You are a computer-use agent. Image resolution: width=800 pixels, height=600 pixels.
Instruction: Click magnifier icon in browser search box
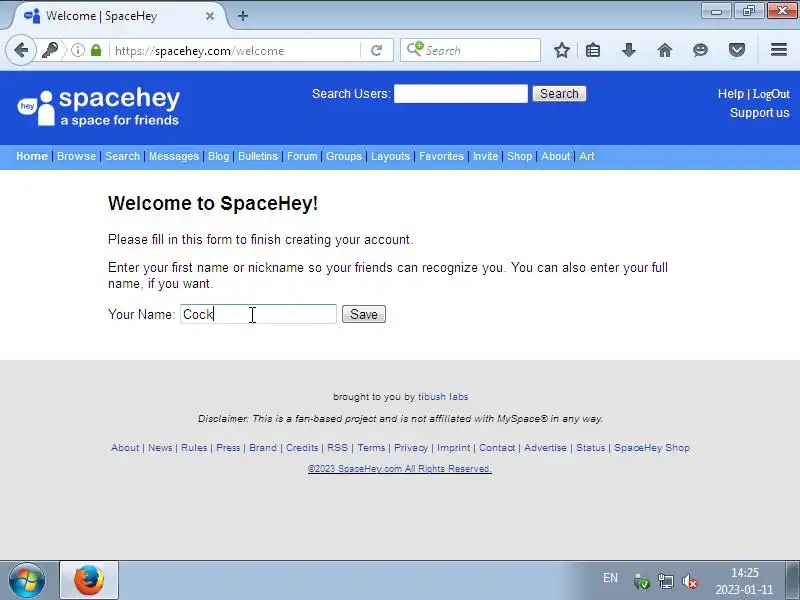pyautogui.click(x=415, y=49)
